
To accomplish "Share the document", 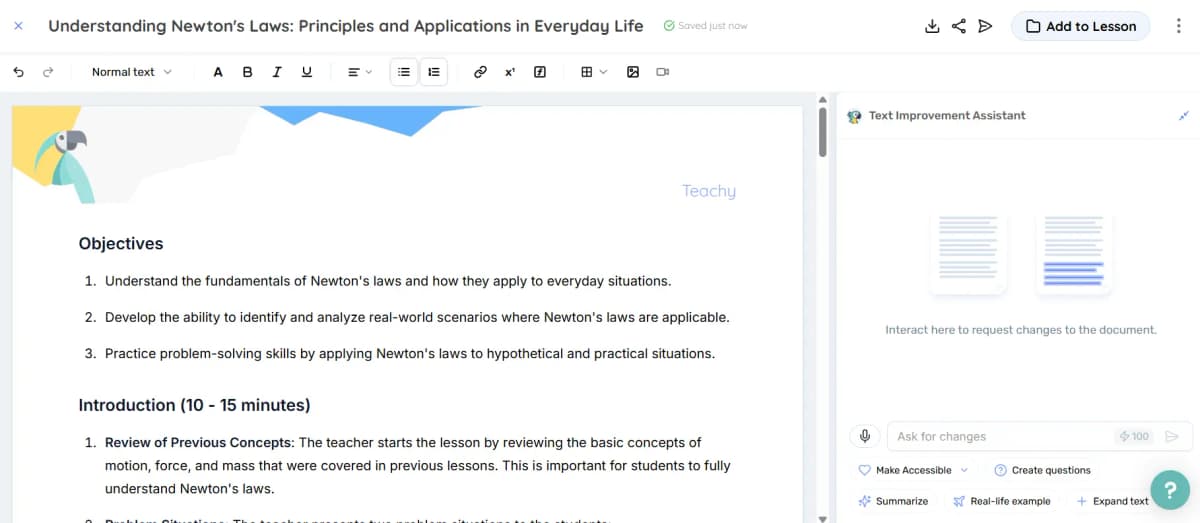I will 959,26.
